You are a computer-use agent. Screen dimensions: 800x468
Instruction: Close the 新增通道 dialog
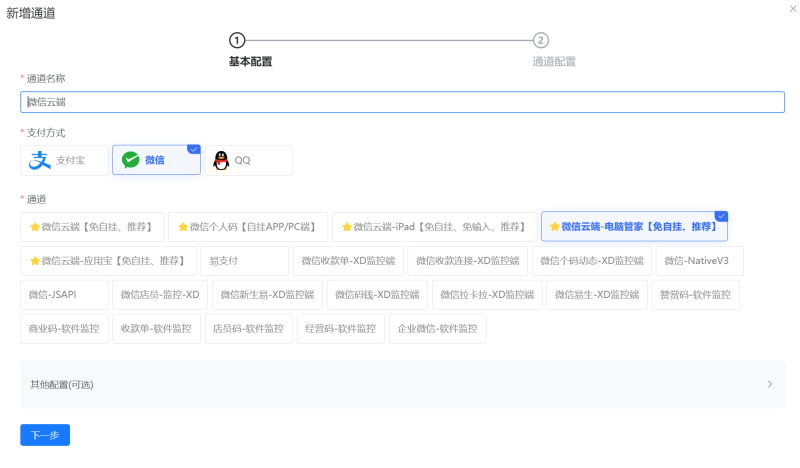tap(793, 8)
